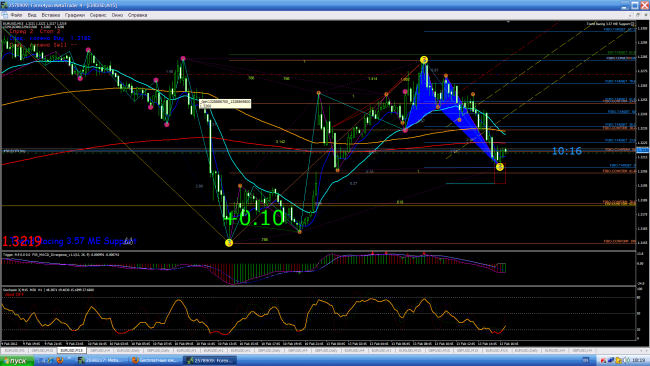Viewport: 650px width, 366px height.
Task: Show desktop via quick launch icon
Action: coord(41,360)
